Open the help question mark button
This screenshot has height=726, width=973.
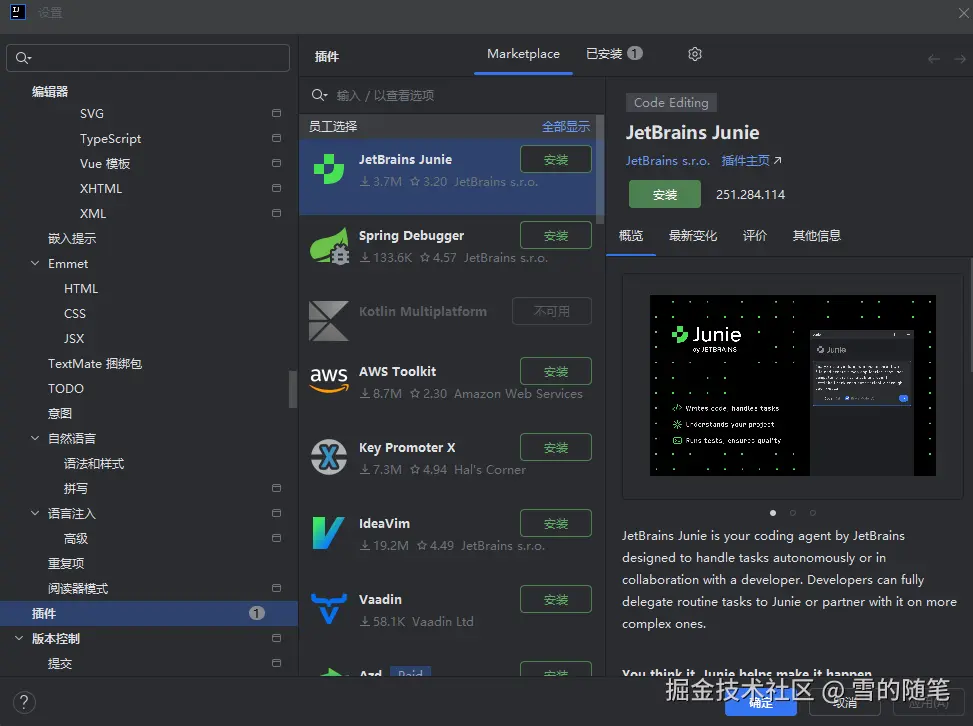[24, 702]
